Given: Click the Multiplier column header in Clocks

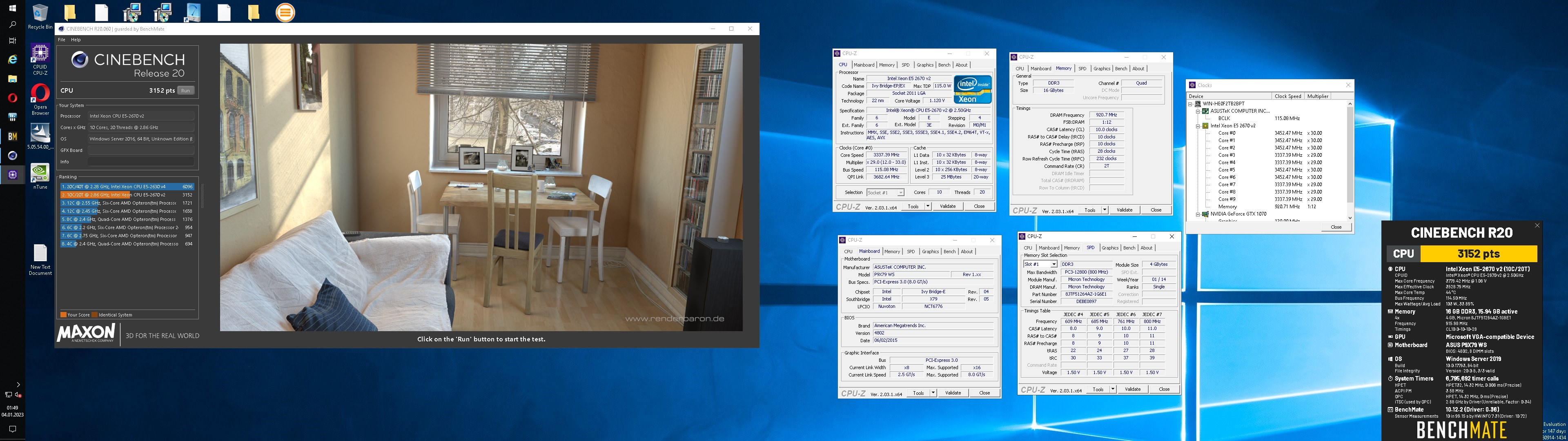Looking at the screenshot, I should (1317, 96).
